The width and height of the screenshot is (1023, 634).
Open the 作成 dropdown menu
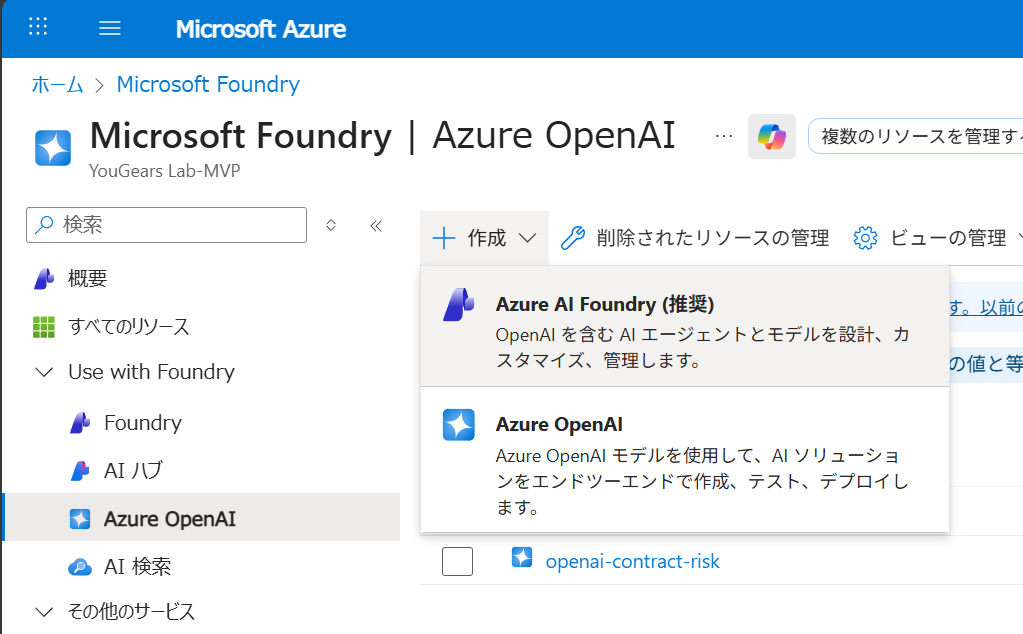pos(485,238)
